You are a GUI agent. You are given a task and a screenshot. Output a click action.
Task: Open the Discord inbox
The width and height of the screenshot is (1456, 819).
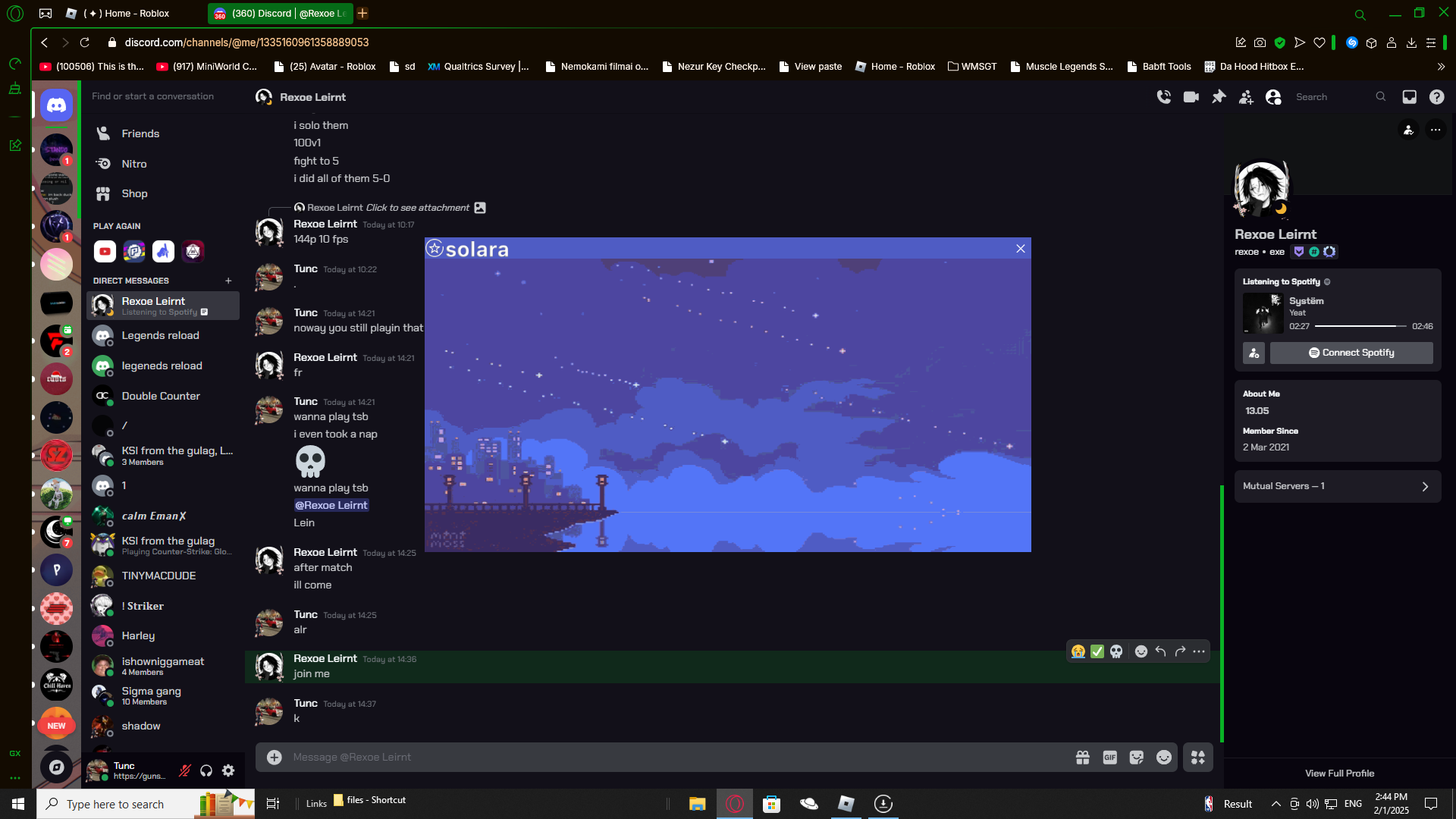pos(1409,97)
